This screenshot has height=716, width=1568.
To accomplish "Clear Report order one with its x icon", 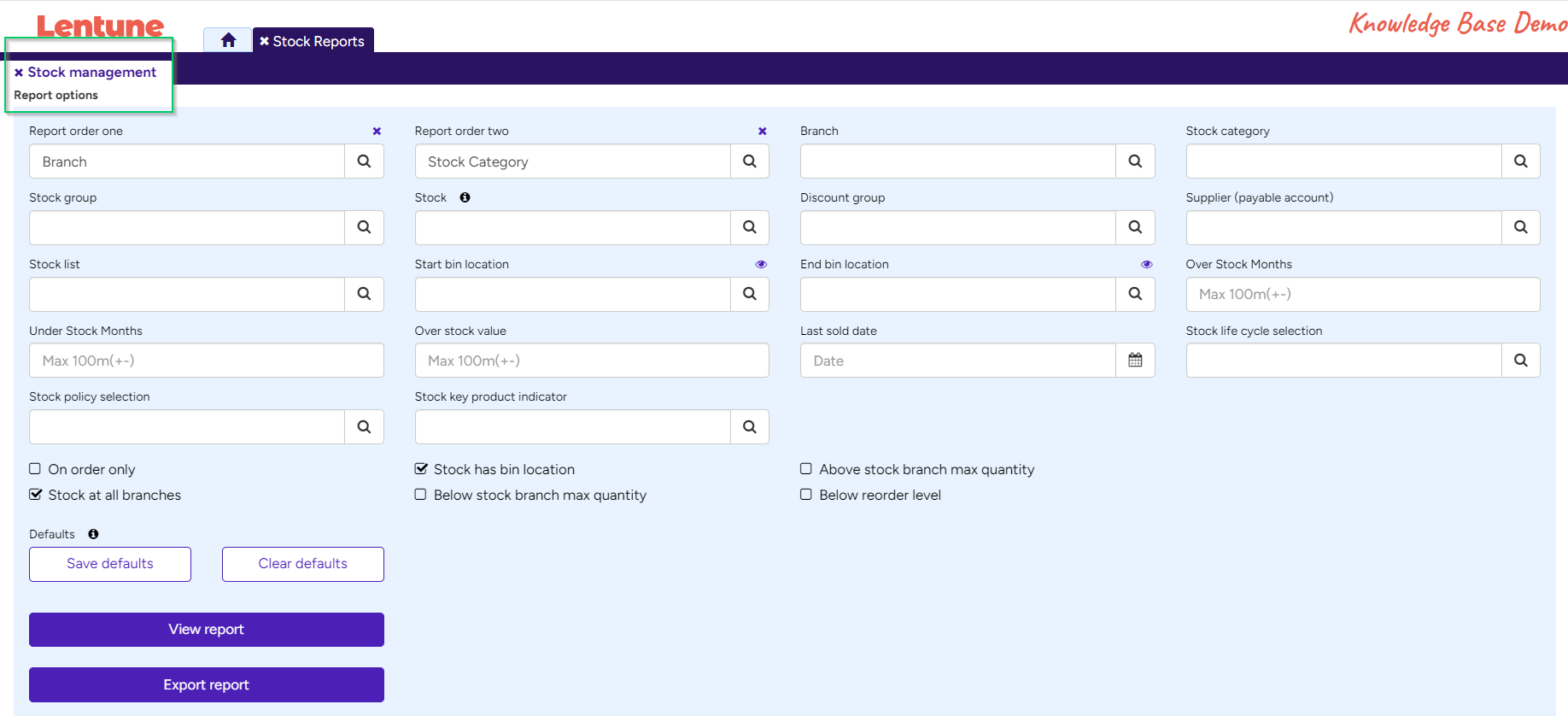I will [377, 132].
